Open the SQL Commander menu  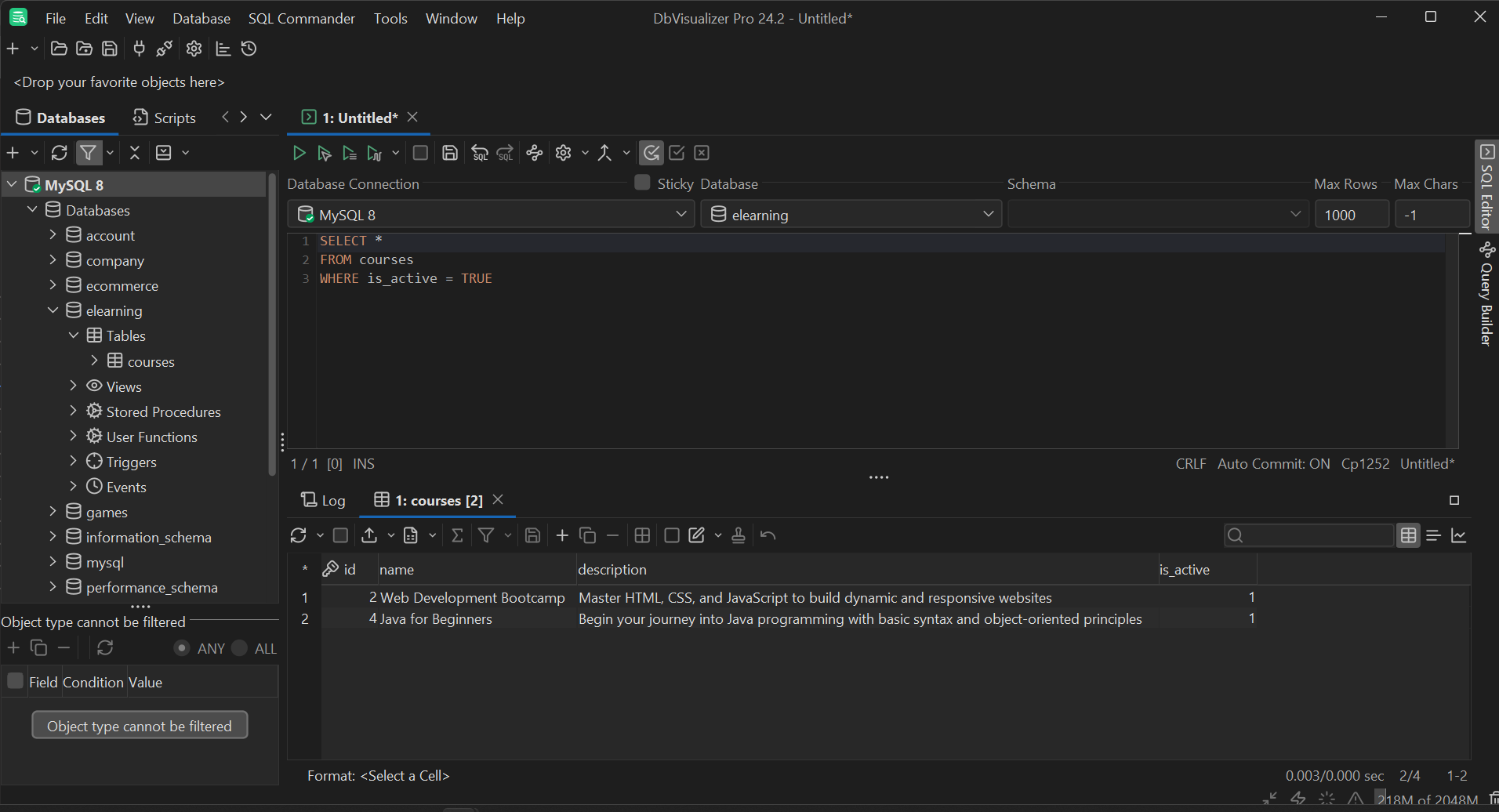(301, 18)
